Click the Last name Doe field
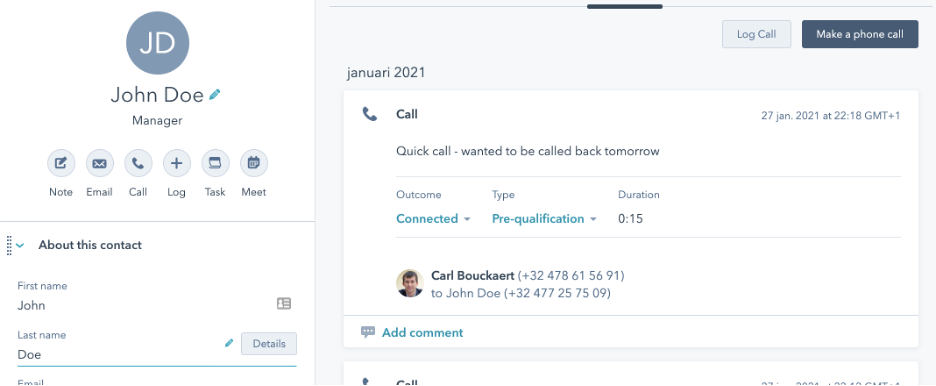 (x=156, y=354)
